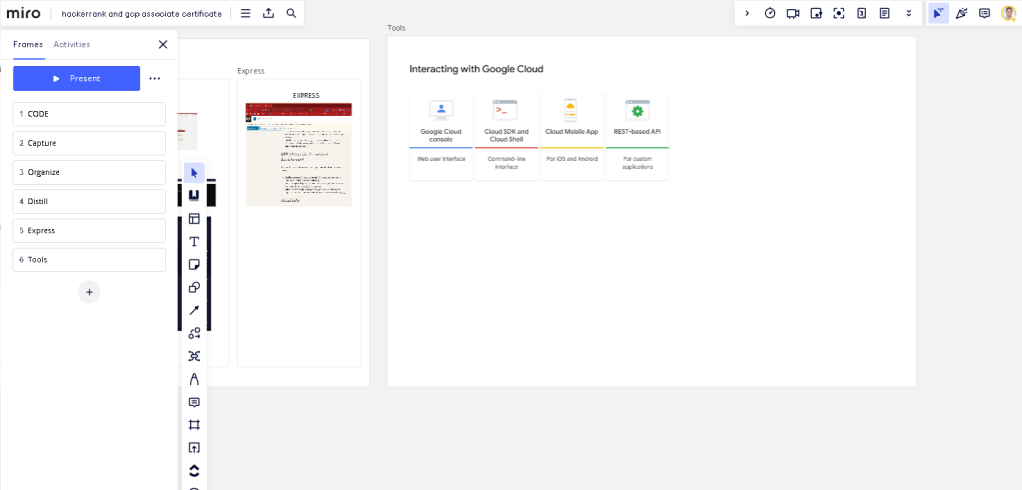Viewport: 1022px width, 490px height.
Task: Click Cloud SDK and Cloud Shell card
Action: [506, 136]
